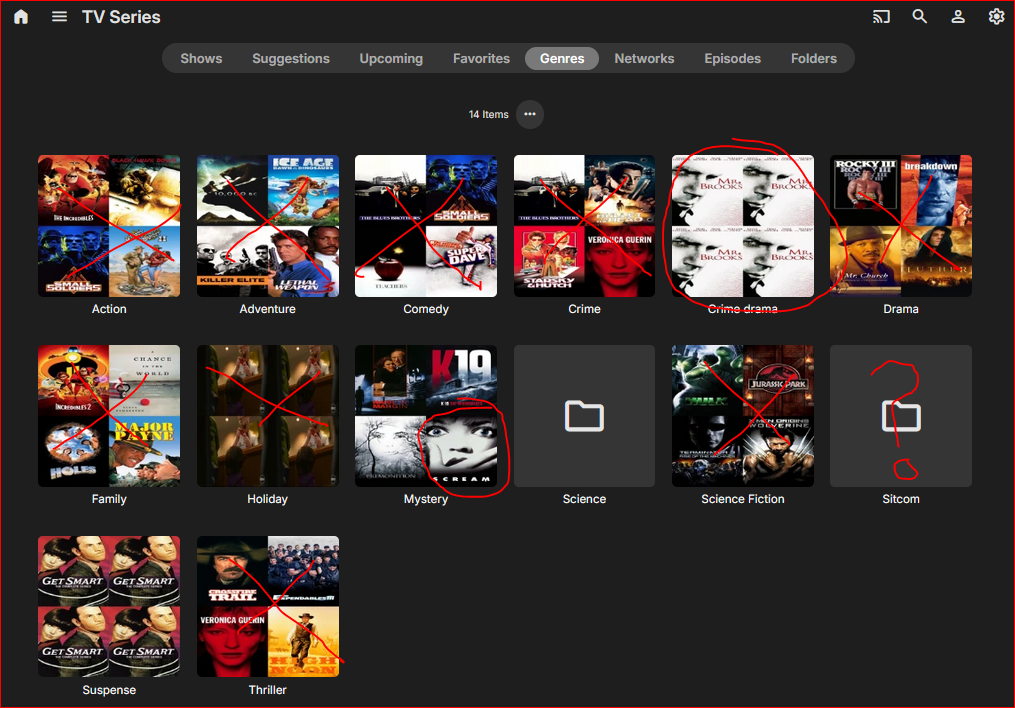Switch to the Upcoming tab
The image size is (1015, 708).
(391, 58)
